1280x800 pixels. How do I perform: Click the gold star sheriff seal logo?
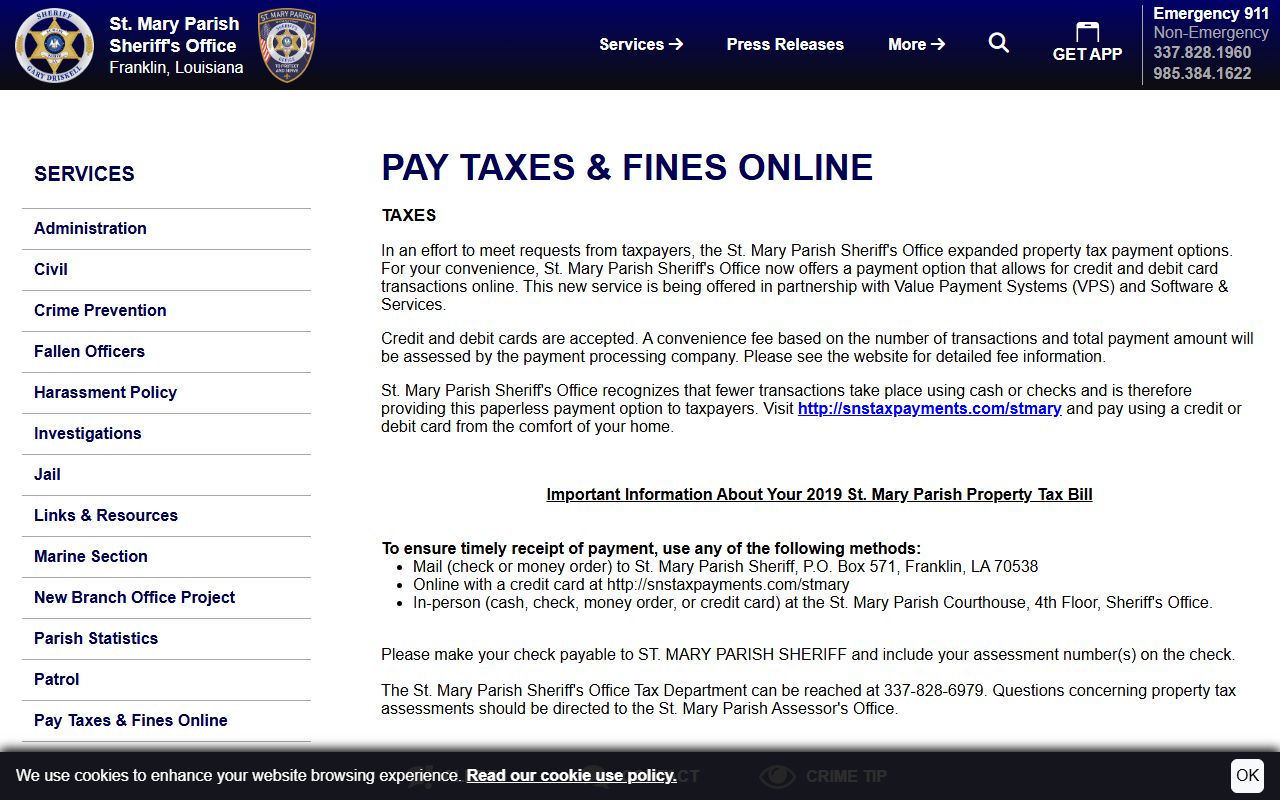point(54,45)
